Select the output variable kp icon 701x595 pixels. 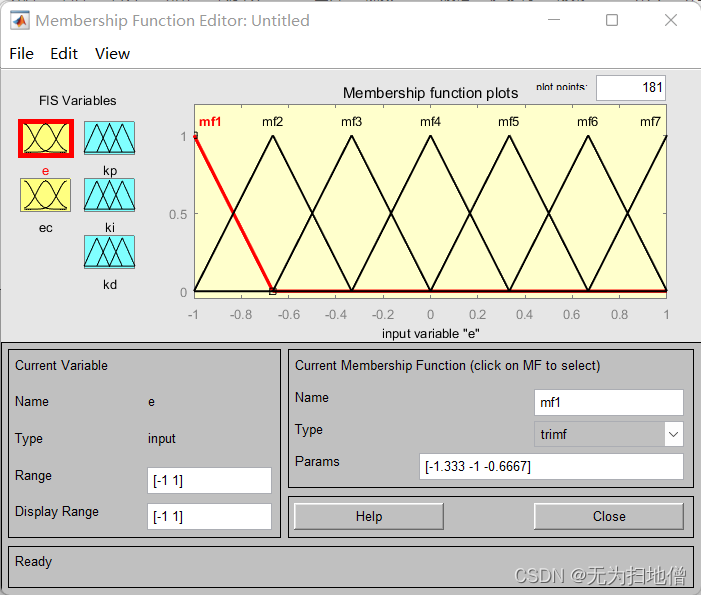(x=110, y=138)
